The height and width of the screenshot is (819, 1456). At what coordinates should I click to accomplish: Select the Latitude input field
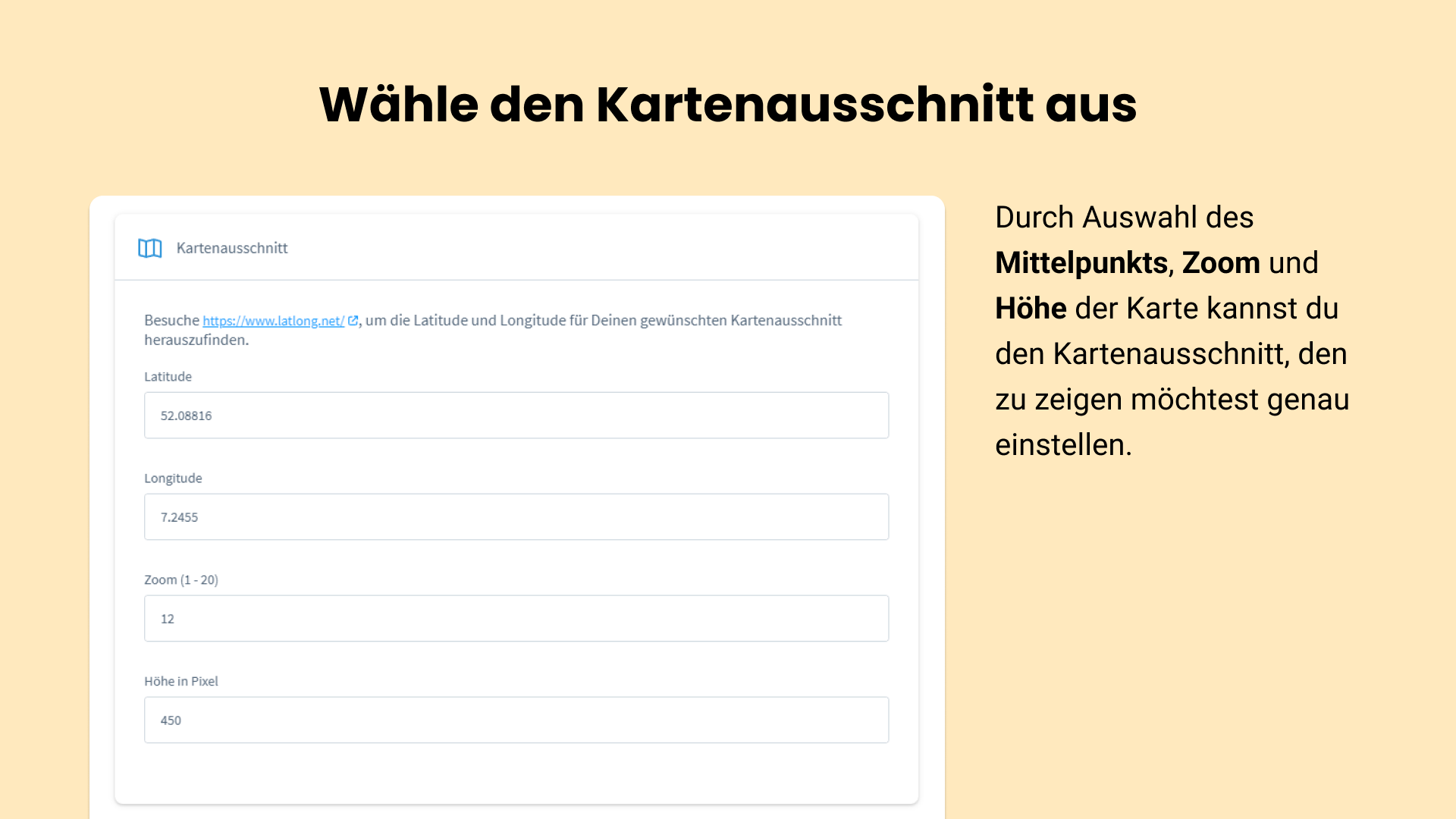point(515,415)
